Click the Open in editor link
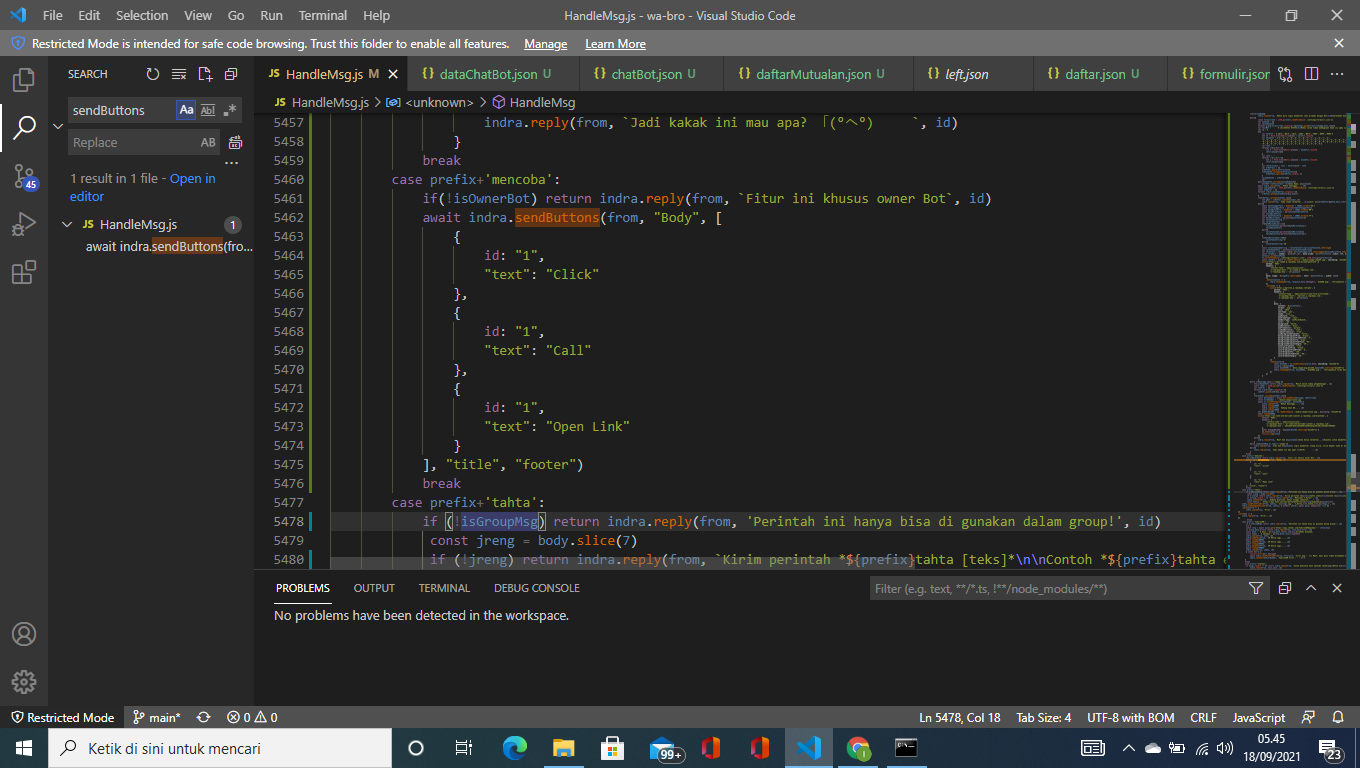The height and width of the screenshot is (768, 1360). (193, 178)
